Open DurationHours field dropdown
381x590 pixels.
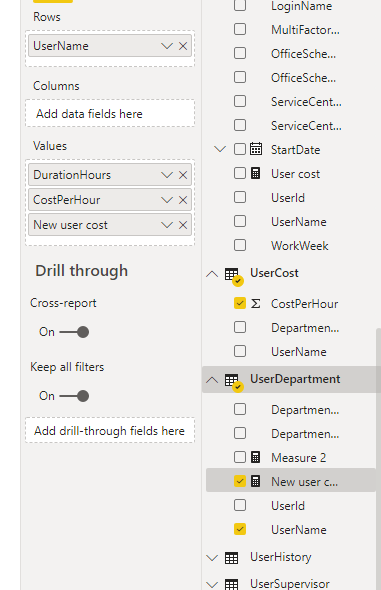[167, 175]
